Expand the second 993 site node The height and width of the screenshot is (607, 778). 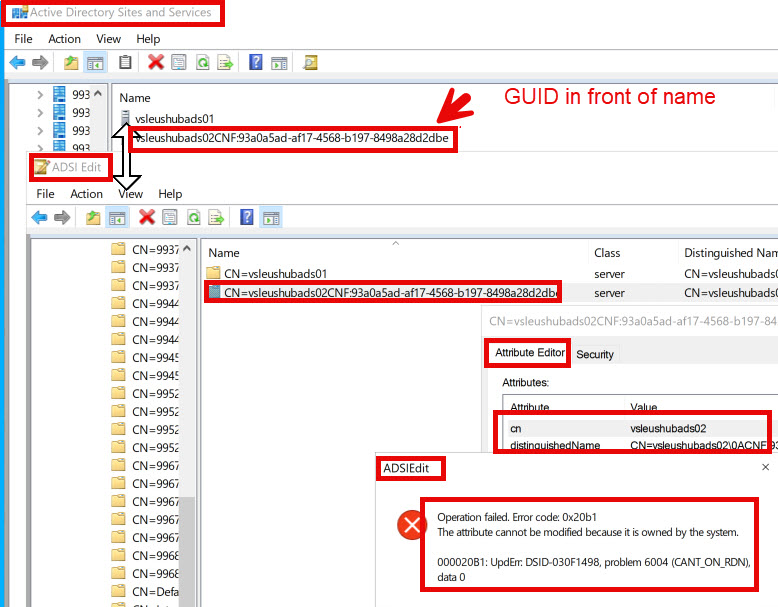[40, 113]
